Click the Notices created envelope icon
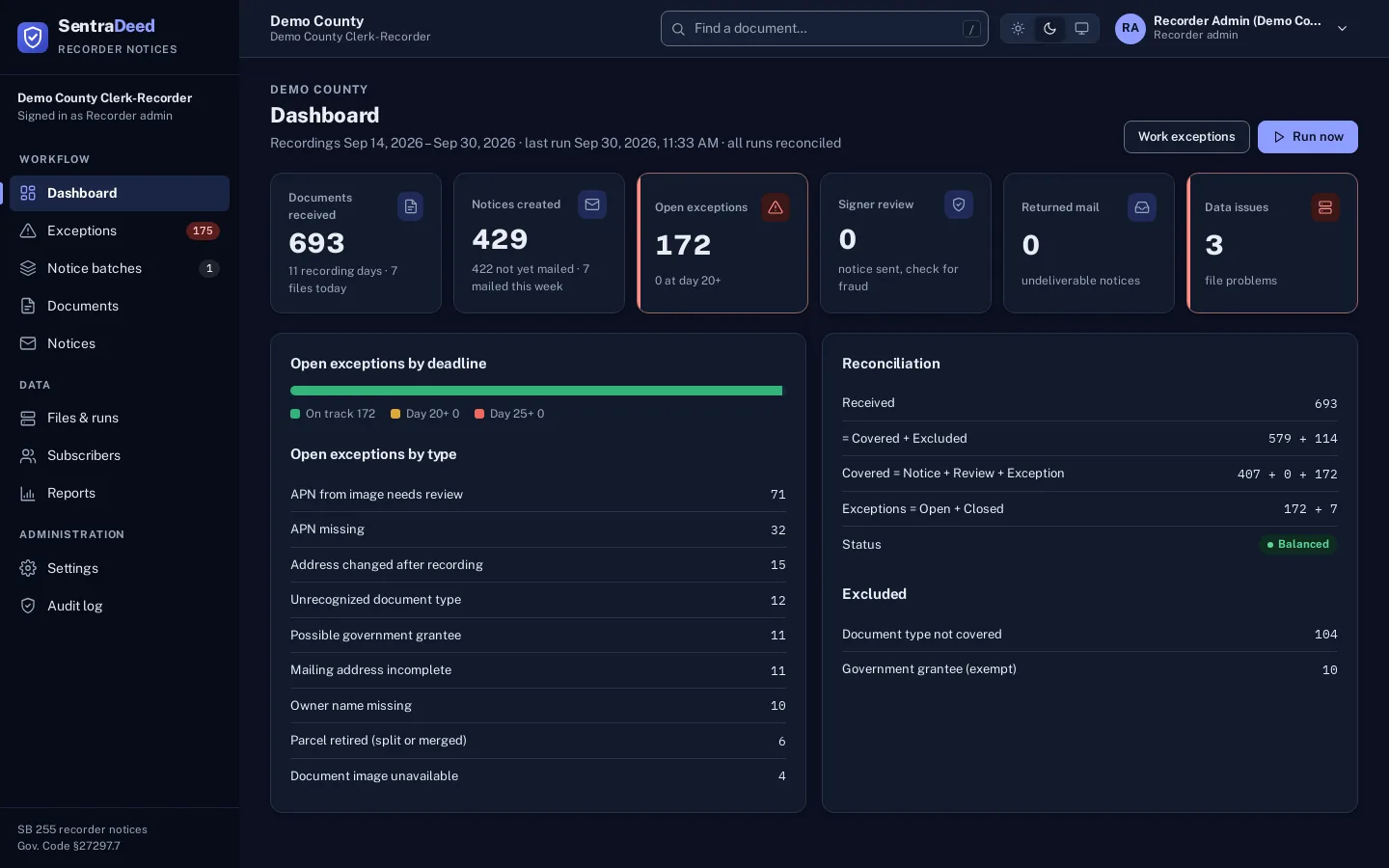 pos(592,204)
